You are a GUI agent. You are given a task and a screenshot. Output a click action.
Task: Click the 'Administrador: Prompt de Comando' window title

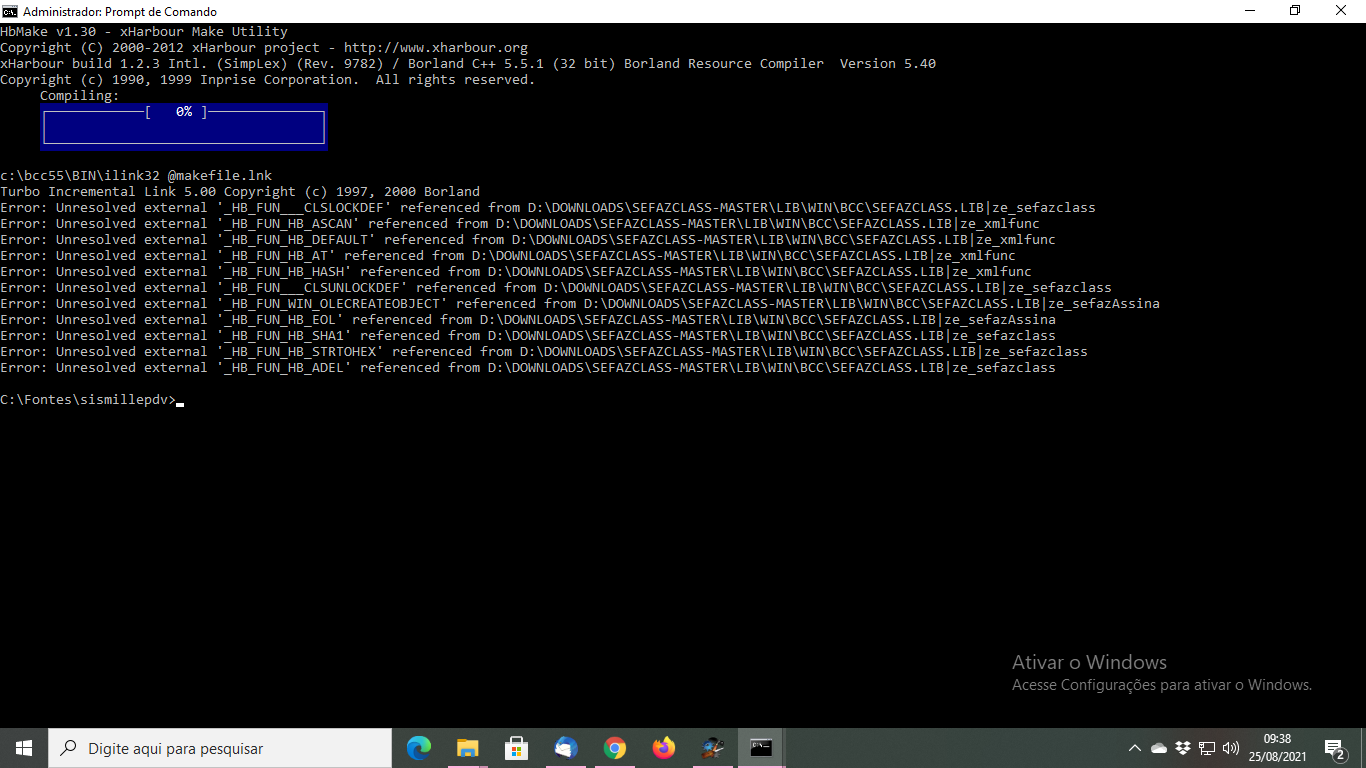[120, 12]
